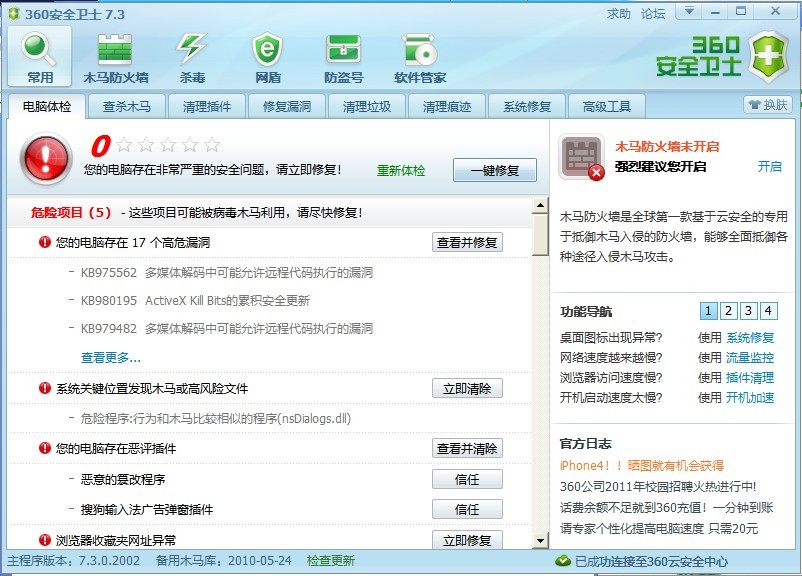Click the 换肤 skin change button

[768, 104]
